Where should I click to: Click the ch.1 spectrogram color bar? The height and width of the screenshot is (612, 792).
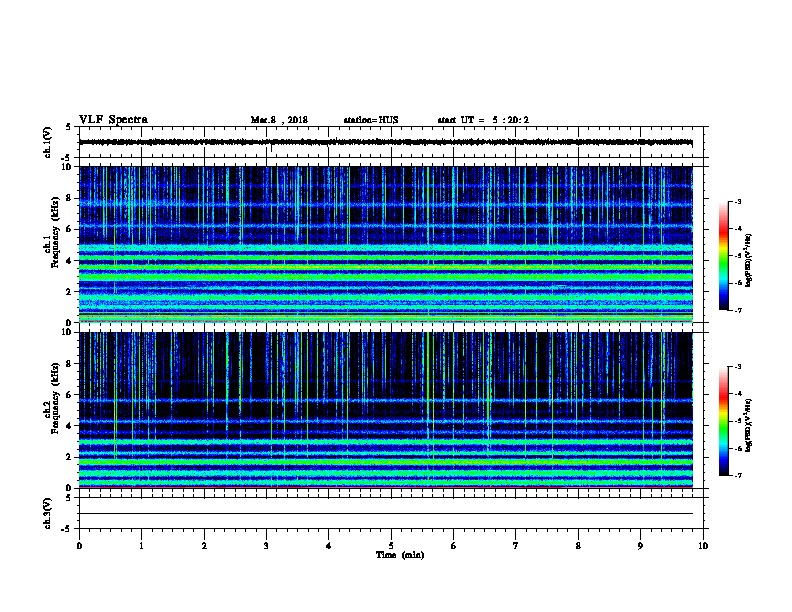pos(723,256)
